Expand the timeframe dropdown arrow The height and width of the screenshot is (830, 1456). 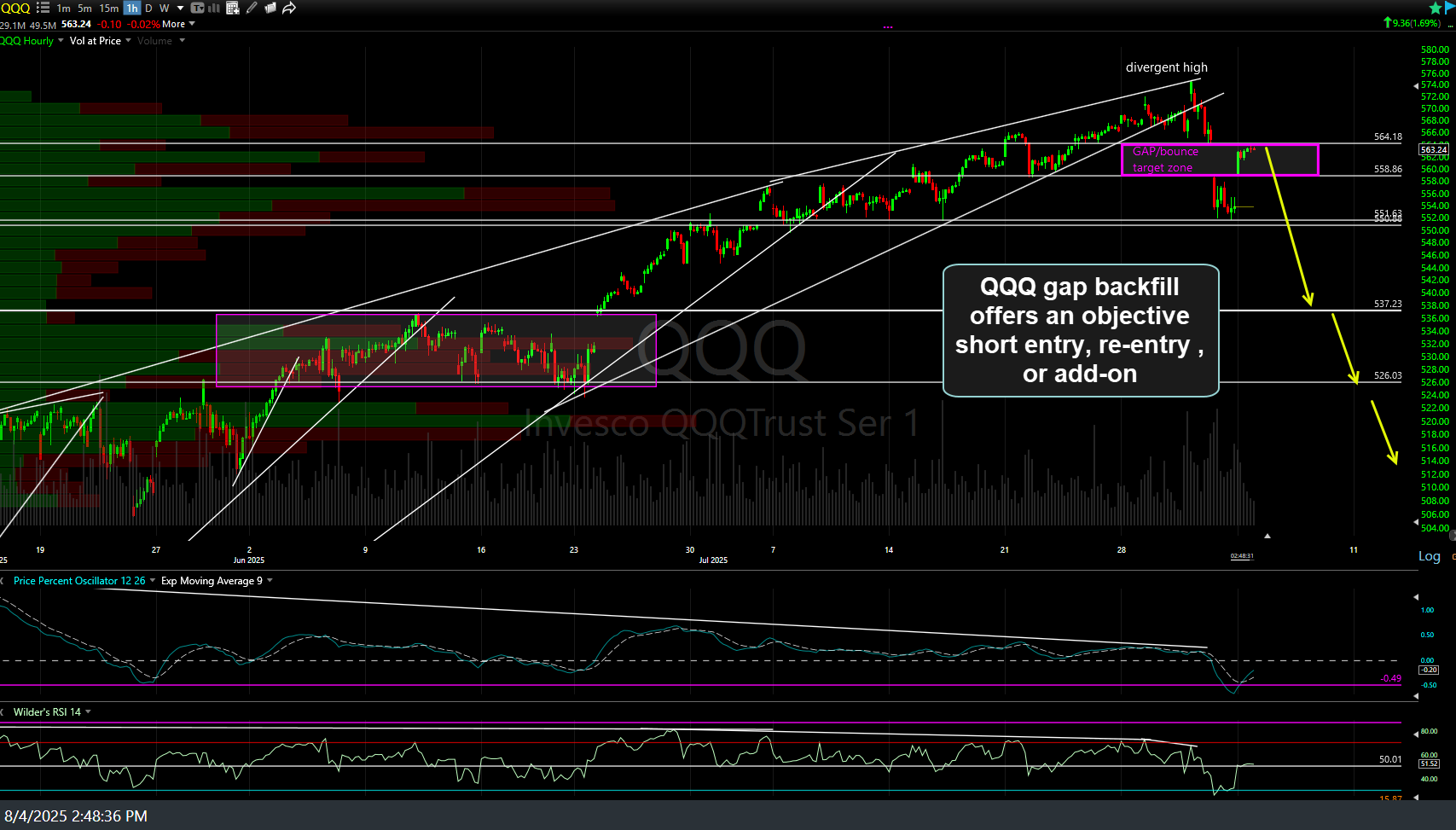coord(180,8)
